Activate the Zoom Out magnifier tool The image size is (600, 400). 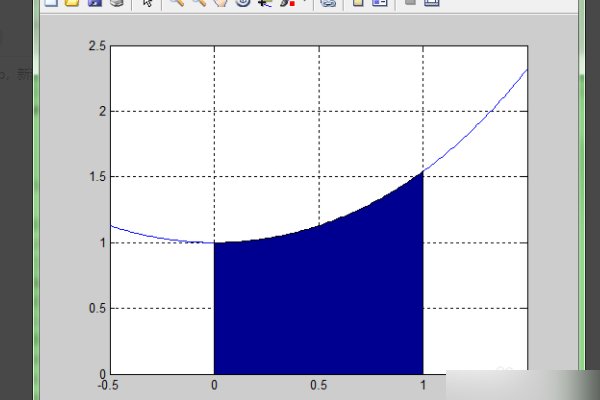tap(198, 3)
